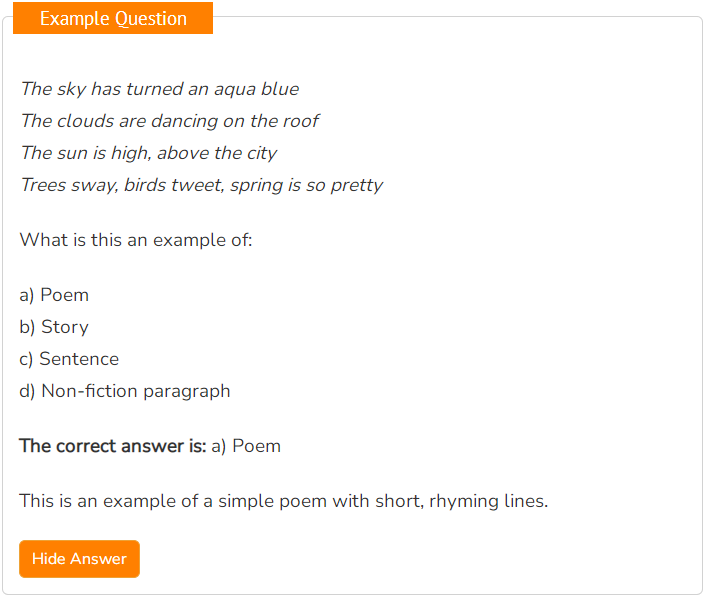Click the line 'The sky has turned an aqua blue'

[x=160, y=89]
